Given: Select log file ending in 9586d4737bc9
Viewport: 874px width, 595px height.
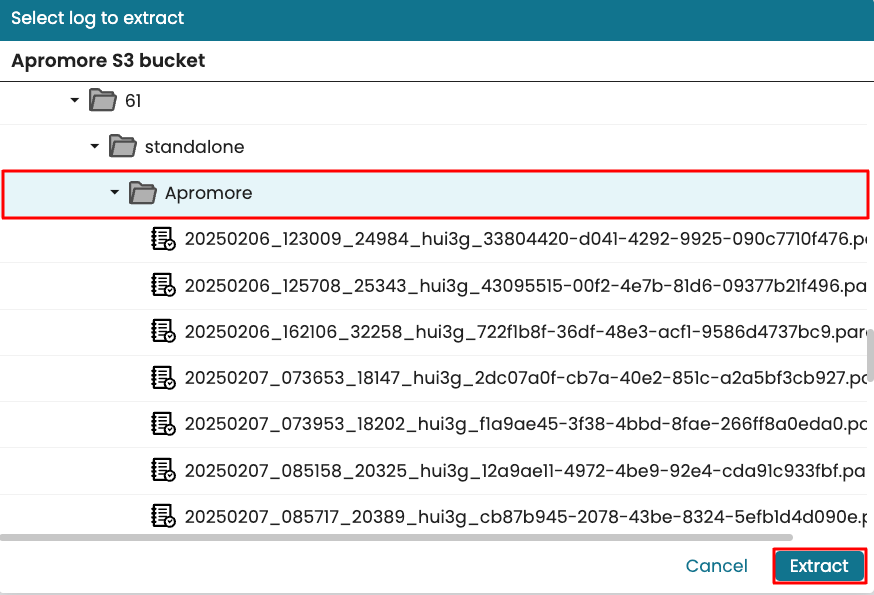Looking at the screenshot, I should coord(520,331).
